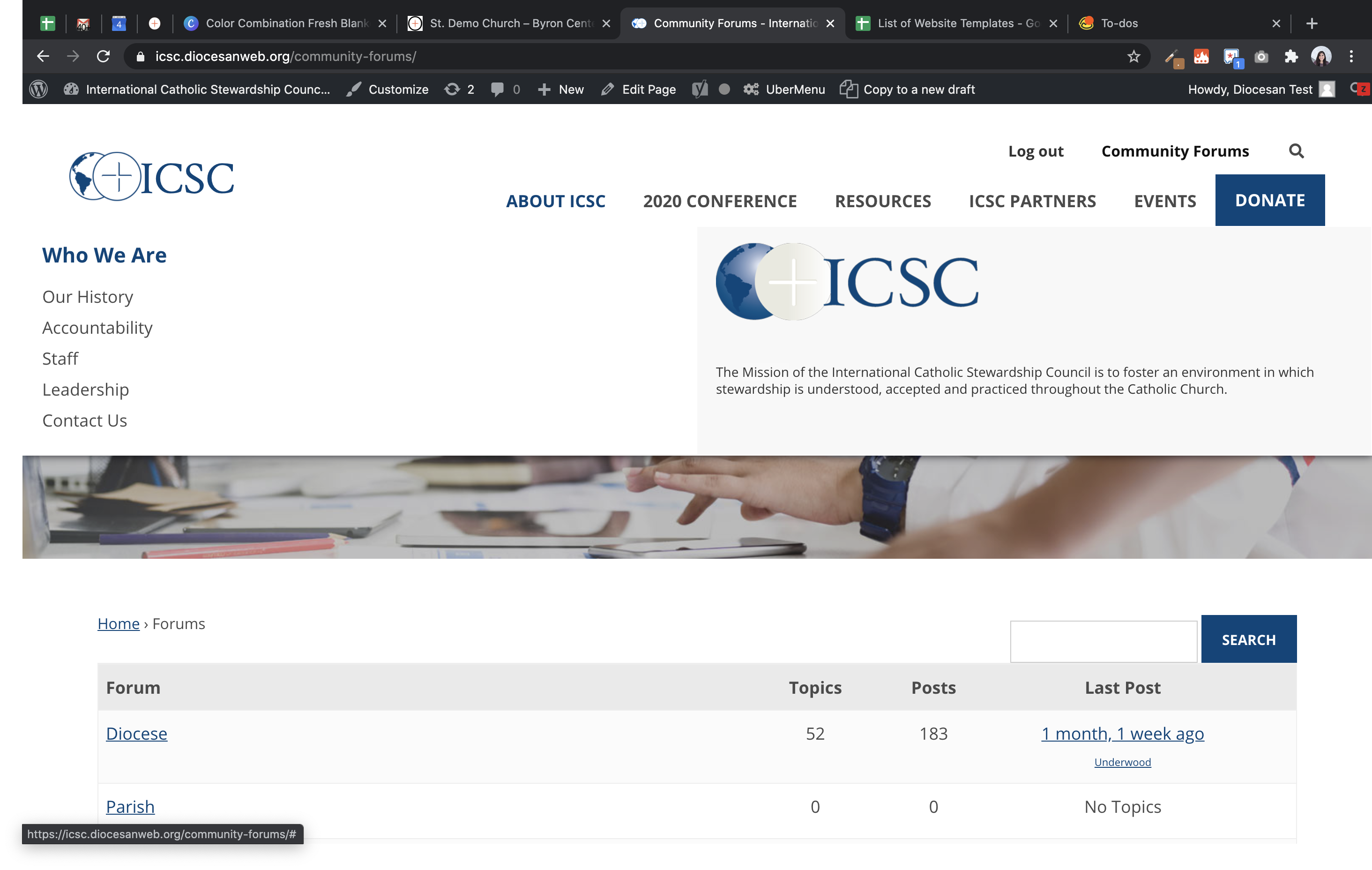Open the comments bubble in admin bar
The height and width of the screenshot is (870, 1372).
pos(505,90)
